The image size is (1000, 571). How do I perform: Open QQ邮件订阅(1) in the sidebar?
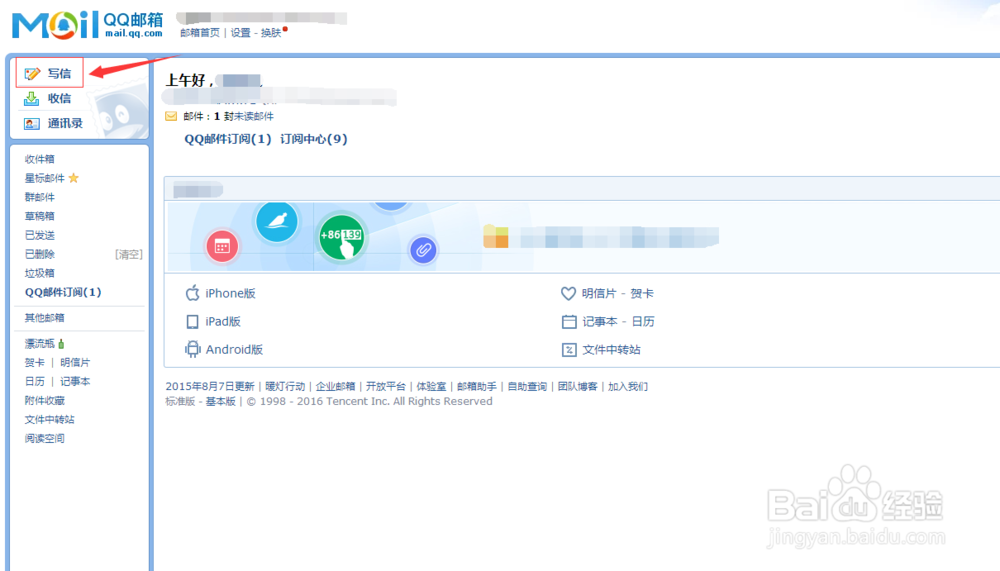tap(63, 292)
